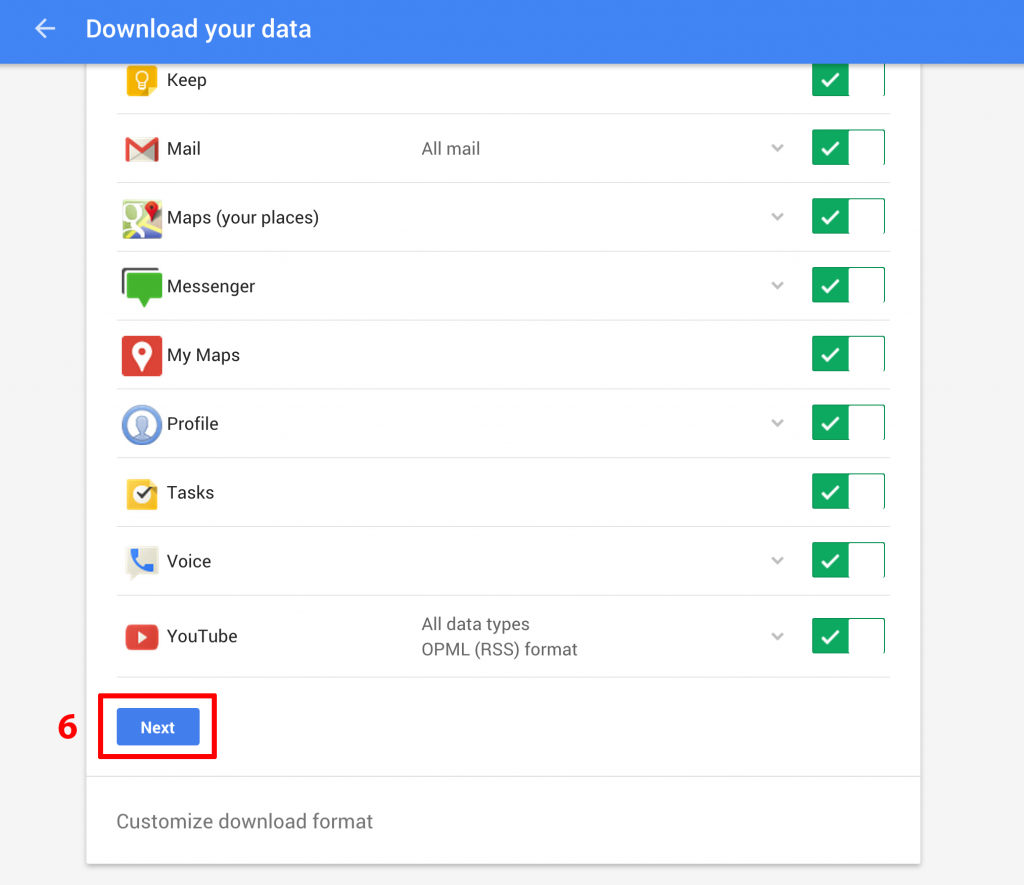Expand Maps (your places) options chevron
Image resolution: width=1024 pixels, height=885 pixels.
tap(777, 217)
